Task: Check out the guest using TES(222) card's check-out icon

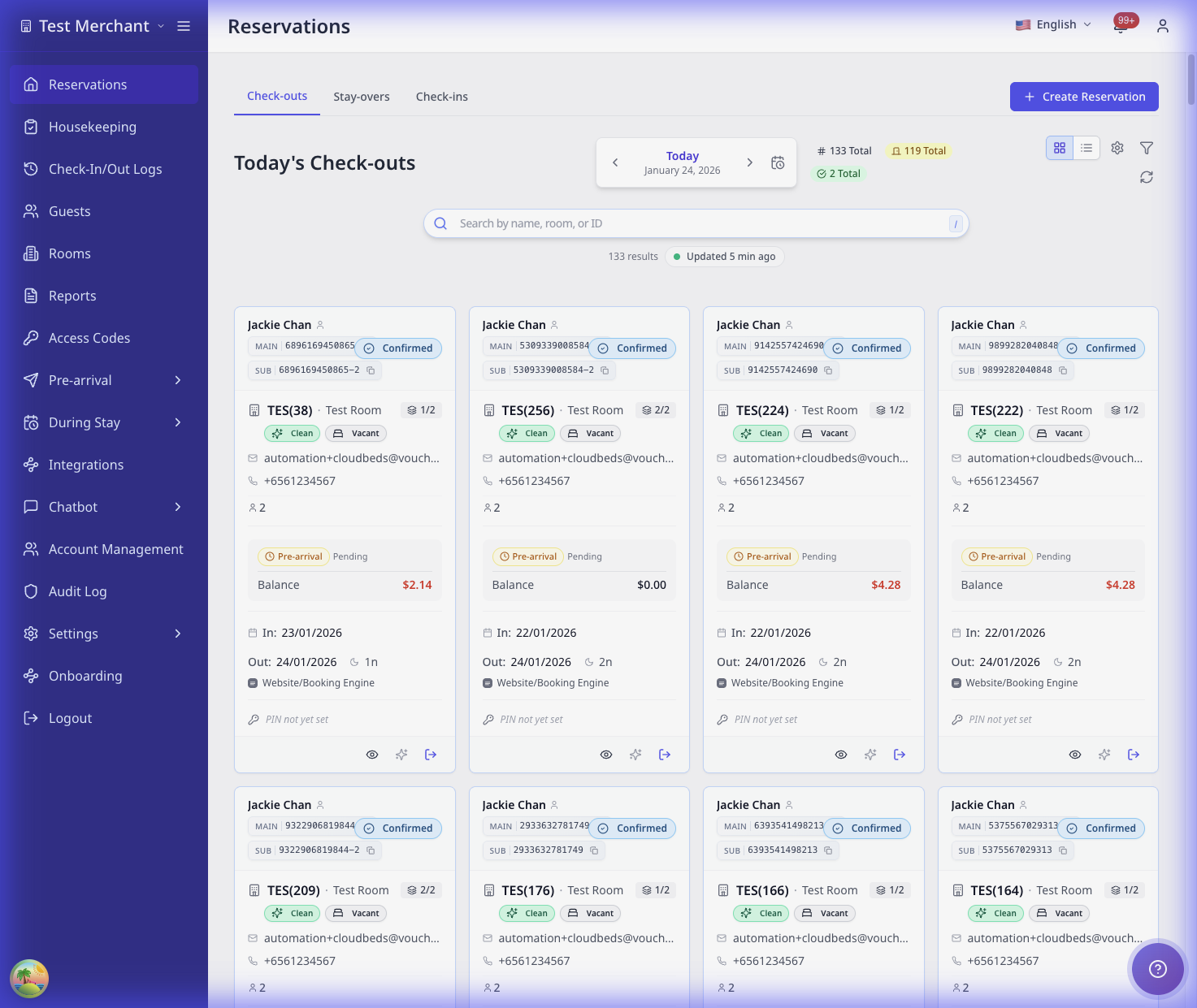Action: (1134, 755)
